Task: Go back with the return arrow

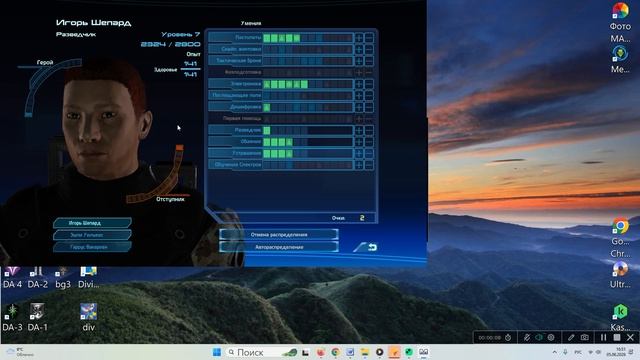Action: click(x=372, y=247)
